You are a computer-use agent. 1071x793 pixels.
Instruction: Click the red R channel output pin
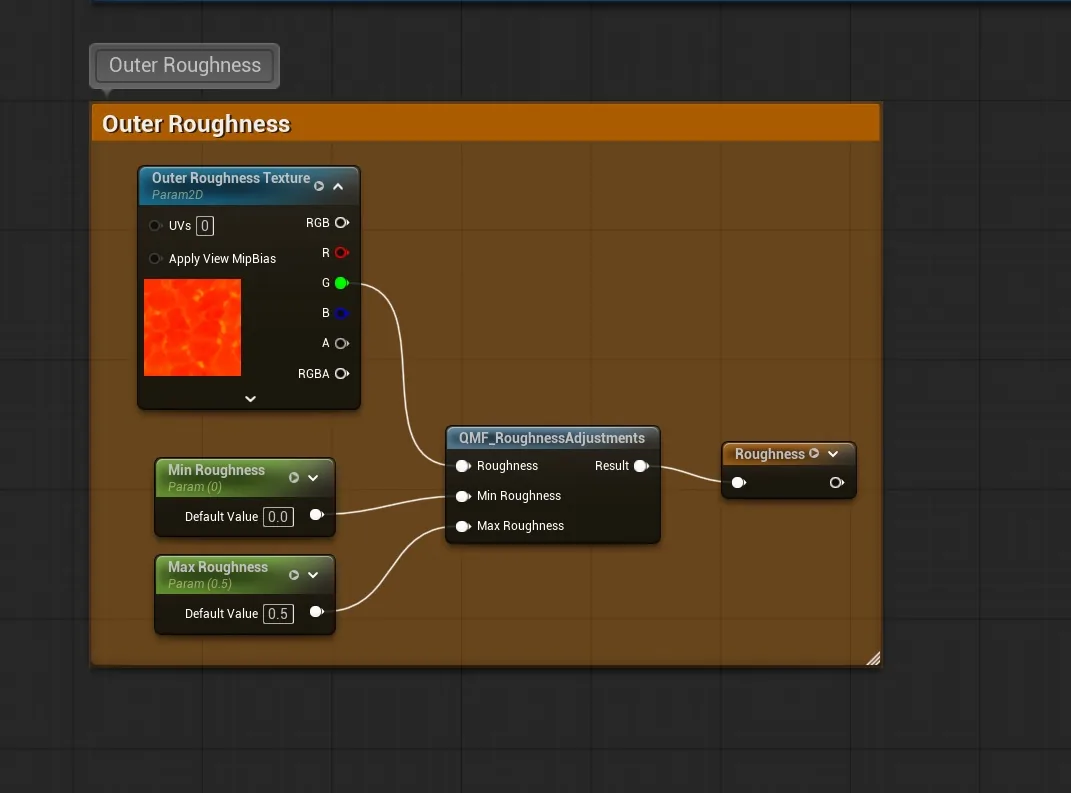coord(342,253)
